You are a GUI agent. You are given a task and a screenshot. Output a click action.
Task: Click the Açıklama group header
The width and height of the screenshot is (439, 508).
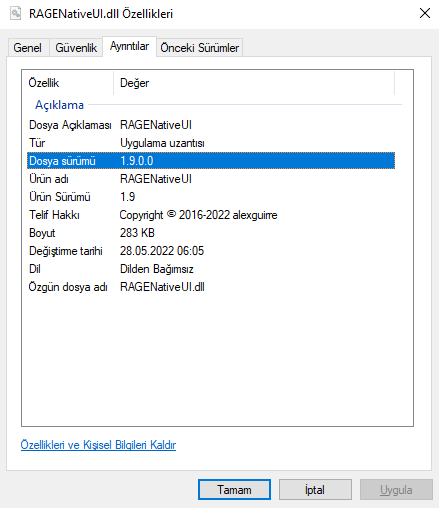point(59,105)
